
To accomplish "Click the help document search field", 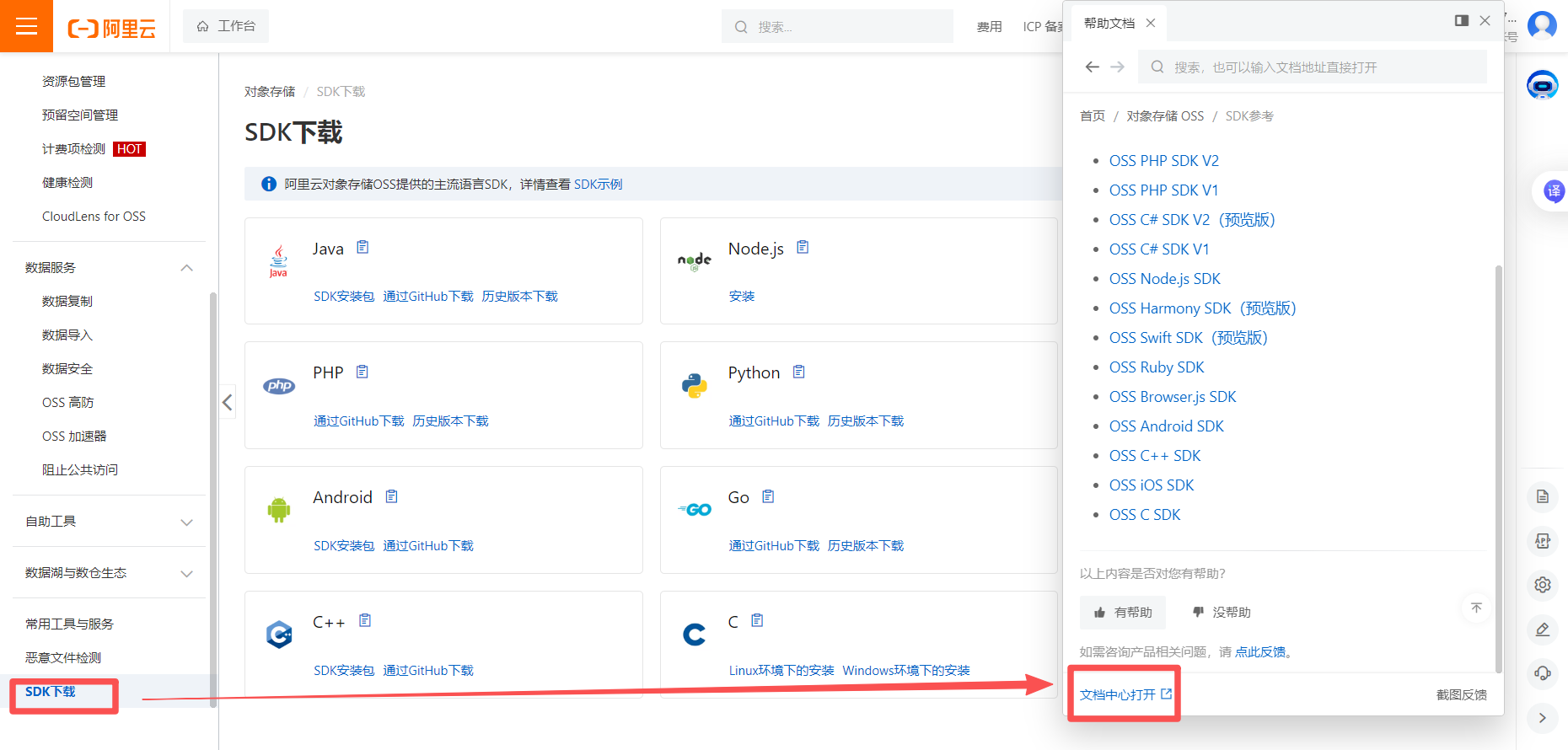I will click(x=1312, y=67).
